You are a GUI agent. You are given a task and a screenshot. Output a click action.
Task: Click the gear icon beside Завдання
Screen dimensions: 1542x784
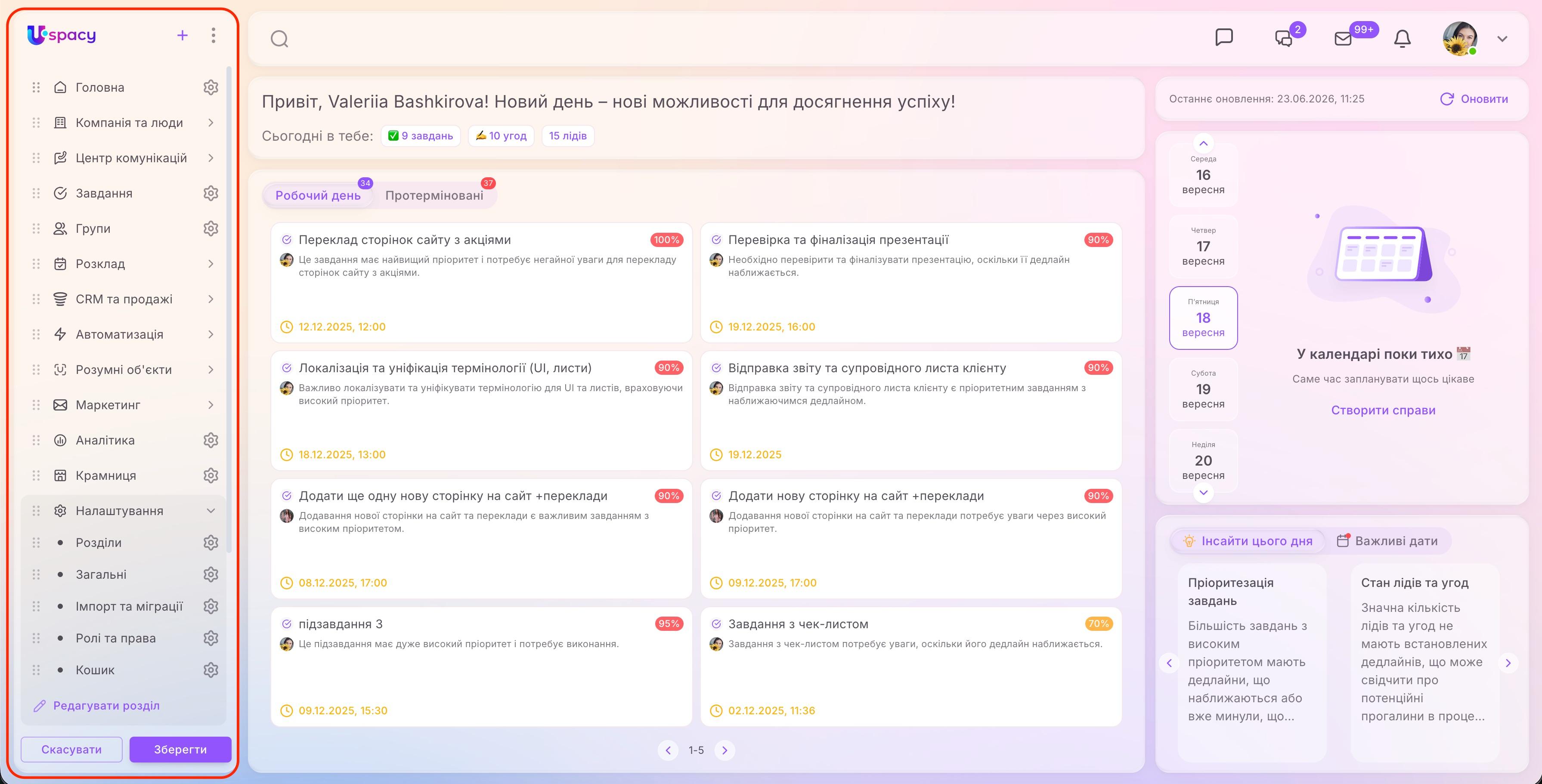[x=211, y=193]
